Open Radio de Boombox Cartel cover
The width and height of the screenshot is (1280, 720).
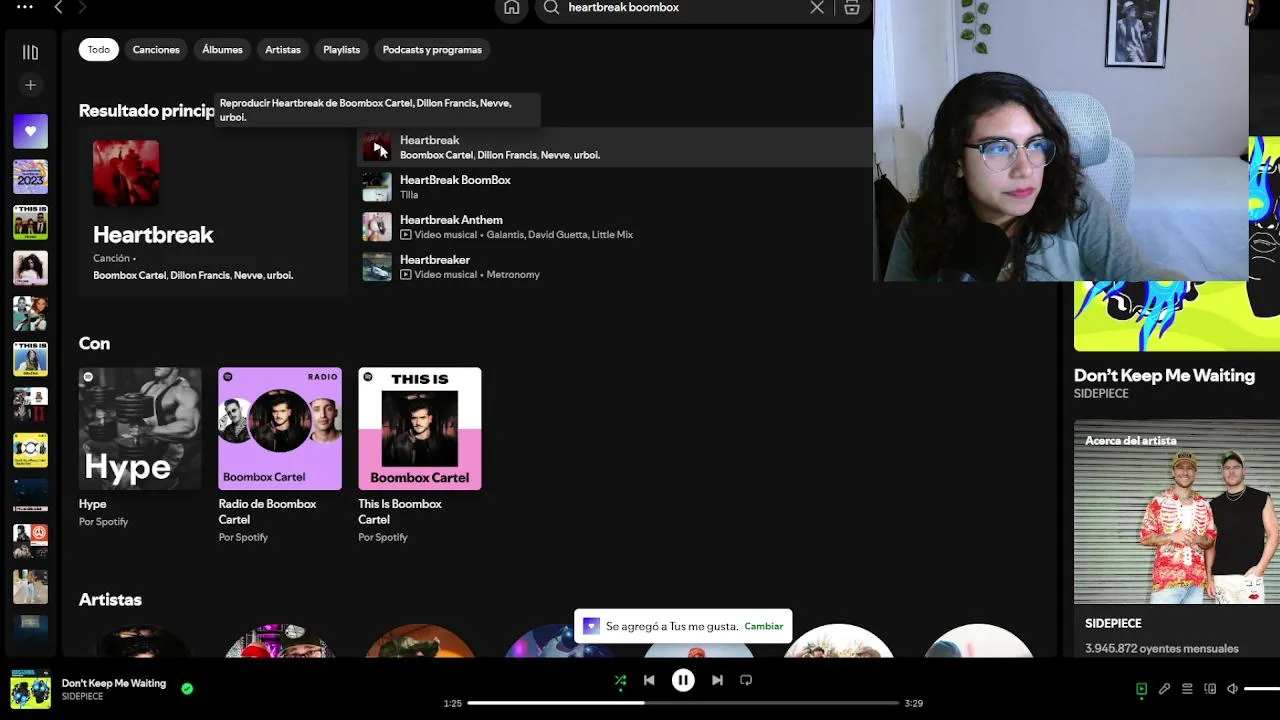tap(280, 429)
